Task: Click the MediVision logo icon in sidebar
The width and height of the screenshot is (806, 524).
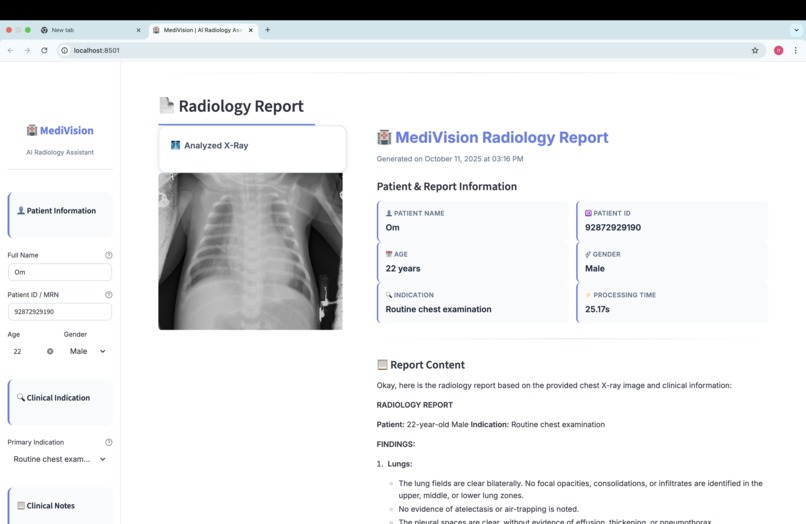Action: click(32, 130)
